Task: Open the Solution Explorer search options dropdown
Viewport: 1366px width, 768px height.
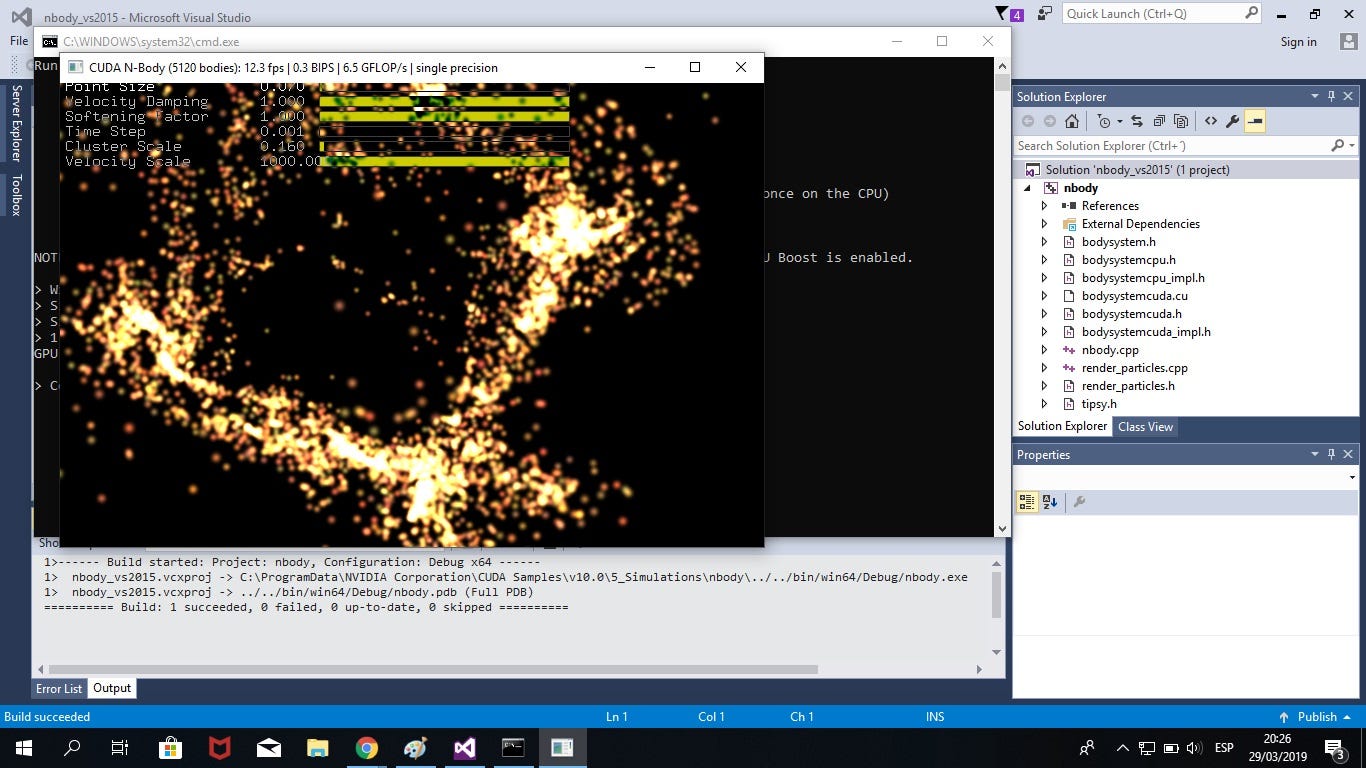Action: pos(1352,146)
